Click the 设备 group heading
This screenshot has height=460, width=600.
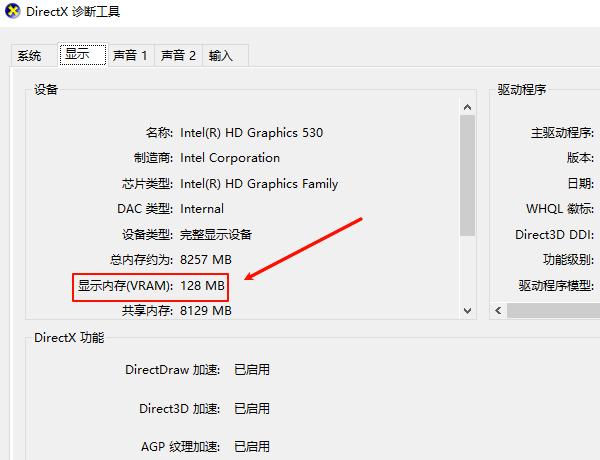point(46,90)
